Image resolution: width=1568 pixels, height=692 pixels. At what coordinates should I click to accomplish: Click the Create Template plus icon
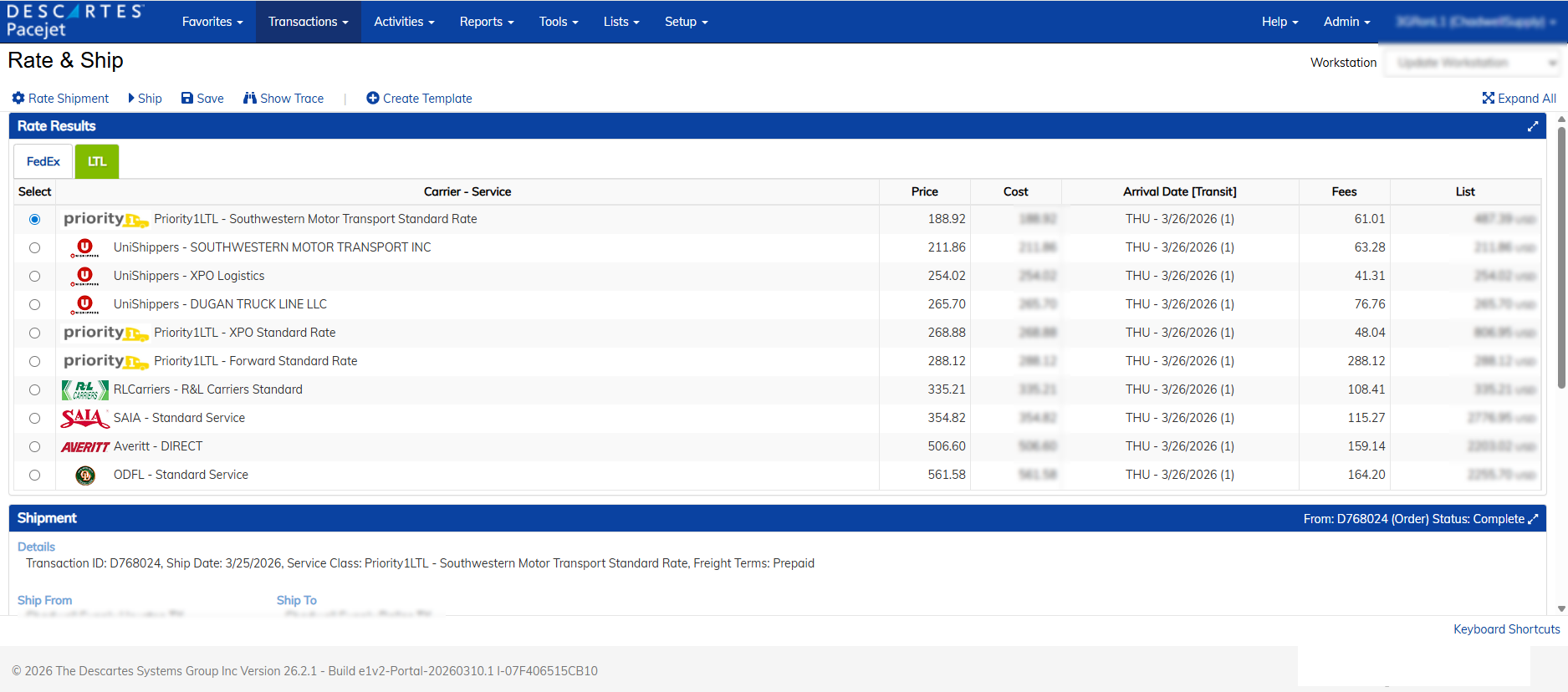pyautogui.click(x=373, y=98)
